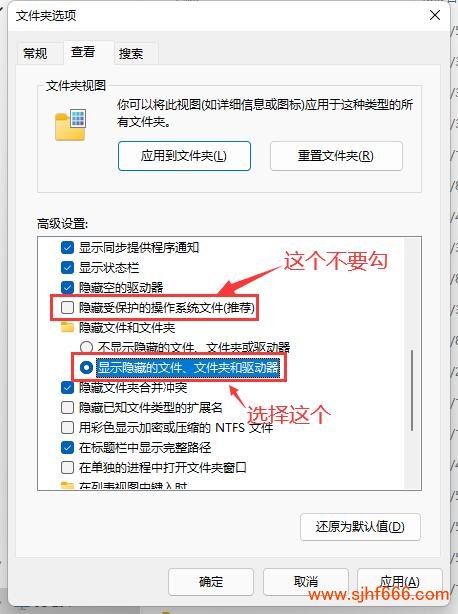
Task: Click the 重置文件夹(R) button
Action: [336, 156]
